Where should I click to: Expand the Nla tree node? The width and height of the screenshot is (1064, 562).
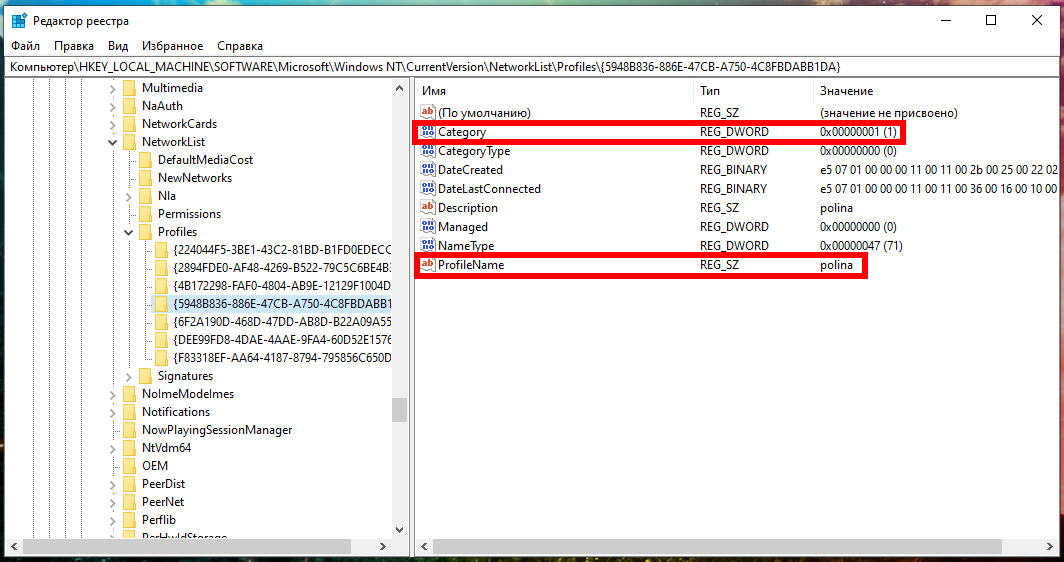(x=129, y=196)
